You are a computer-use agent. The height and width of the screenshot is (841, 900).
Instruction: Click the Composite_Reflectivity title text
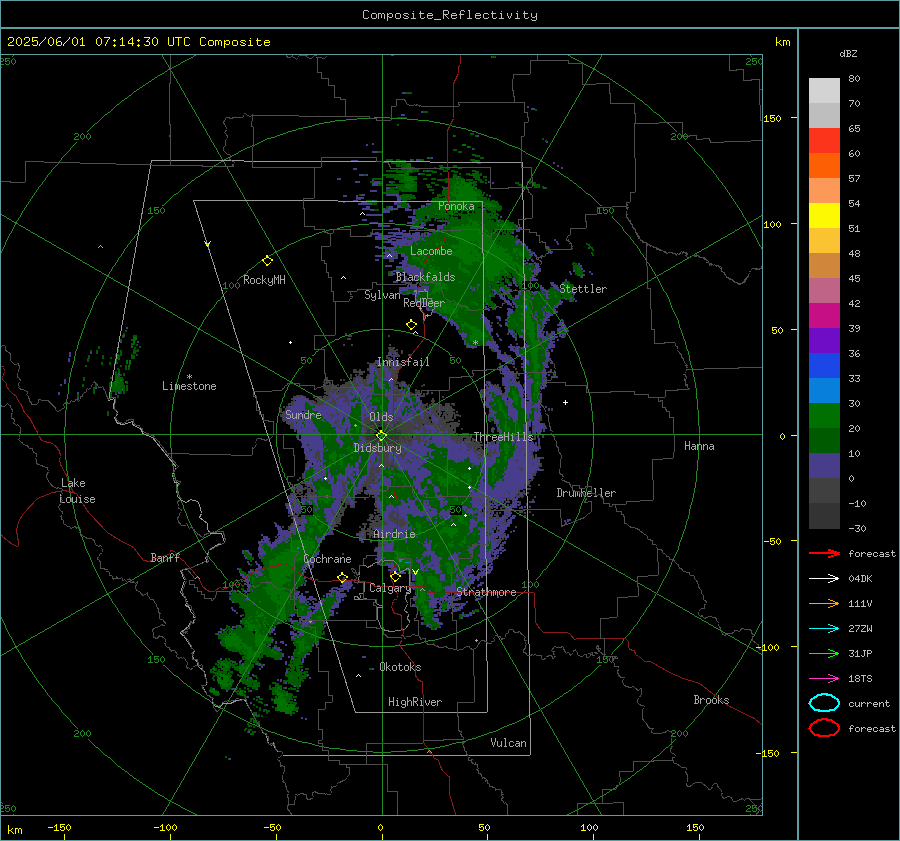(x=449, y=15)
